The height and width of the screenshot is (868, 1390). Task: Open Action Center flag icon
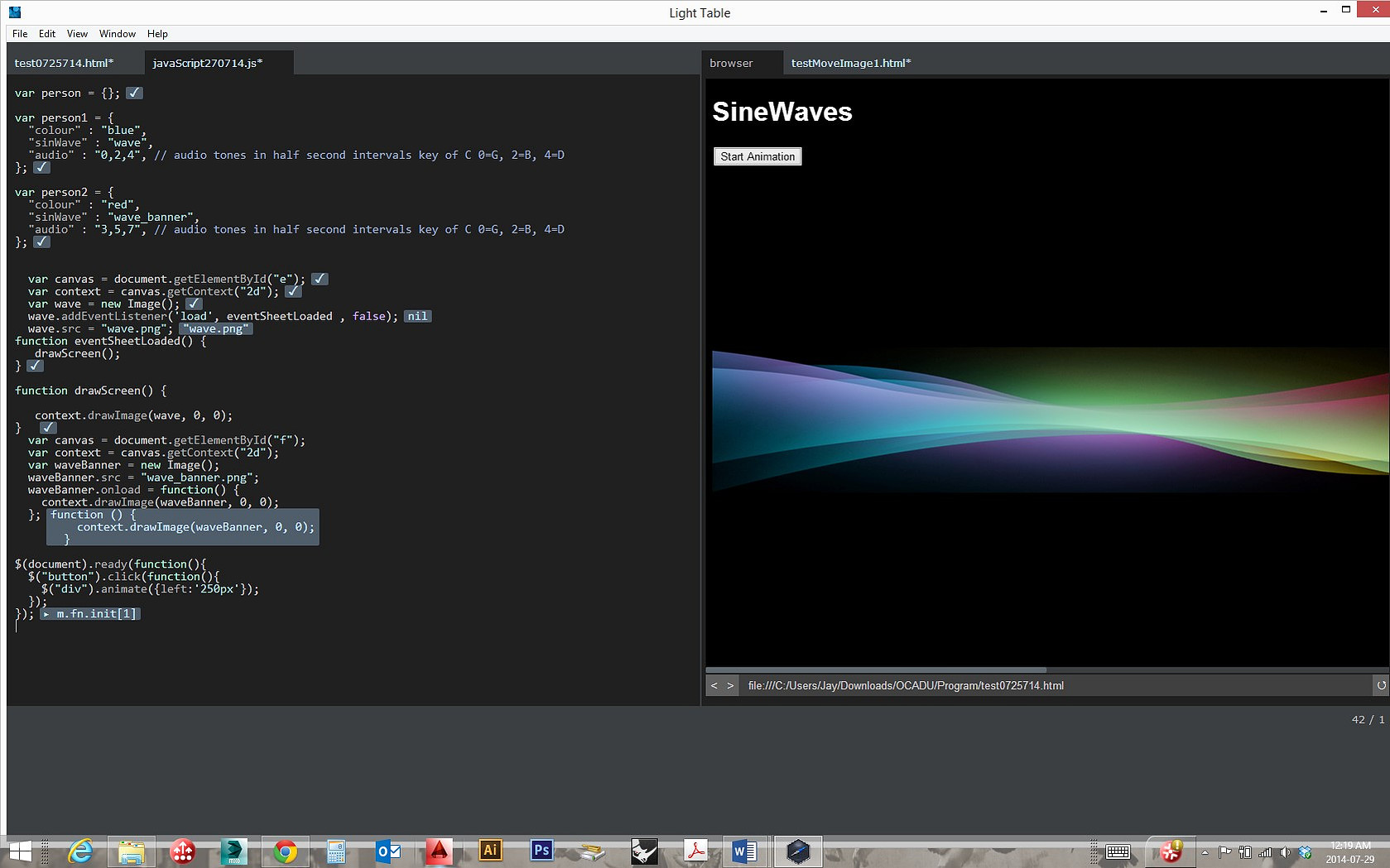point(1224,852)
